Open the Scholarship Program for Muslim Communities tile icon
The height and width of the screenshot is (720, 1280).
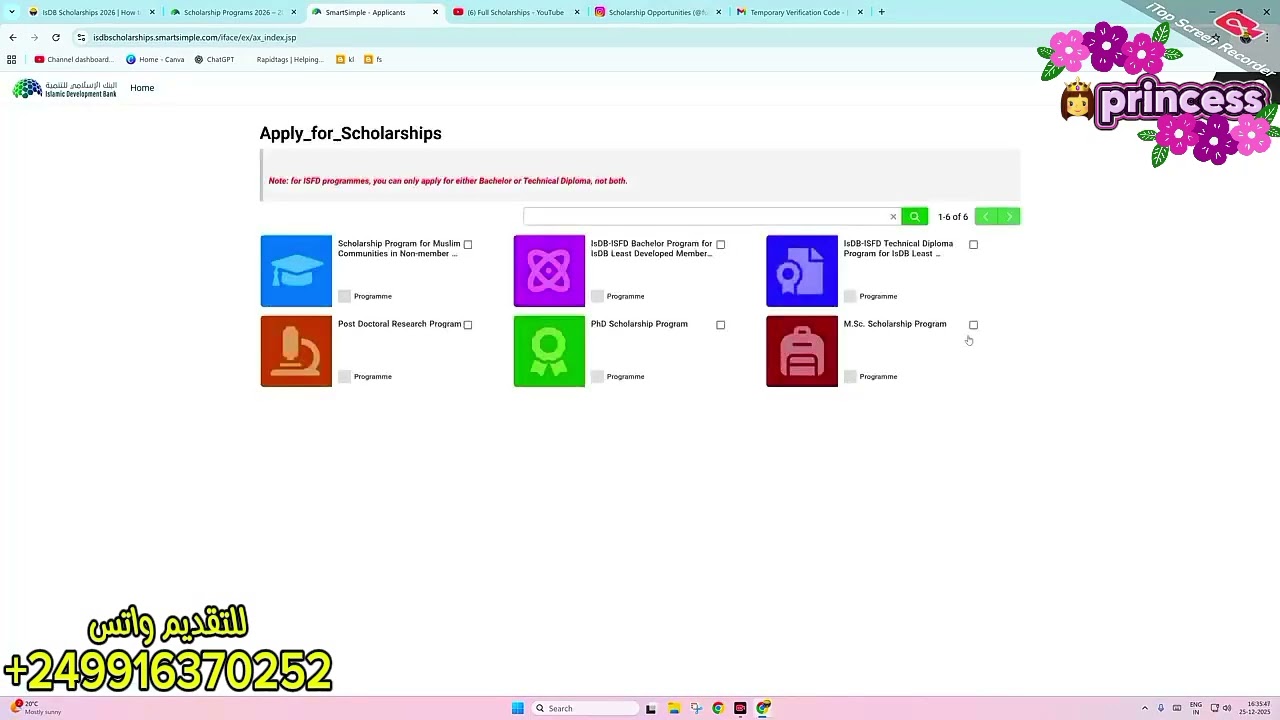coord(296,271)
